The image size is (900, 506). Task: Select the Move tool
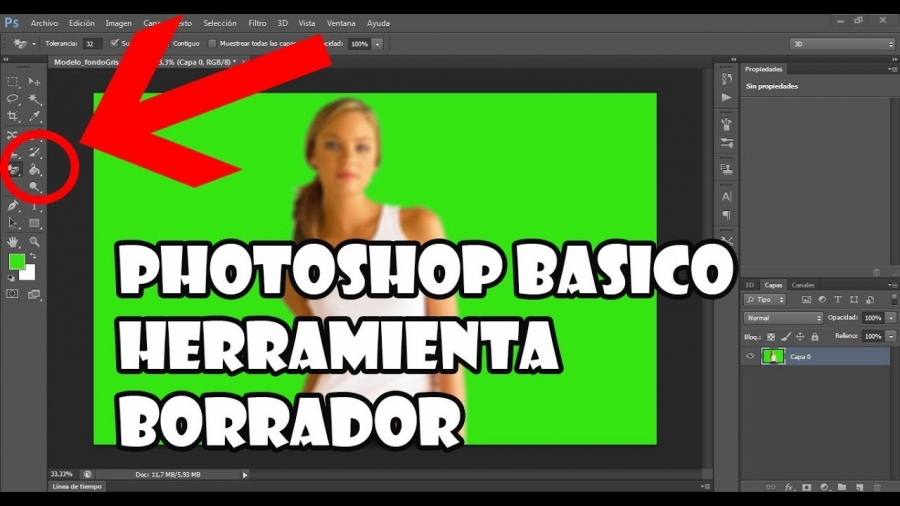point(34,82)
